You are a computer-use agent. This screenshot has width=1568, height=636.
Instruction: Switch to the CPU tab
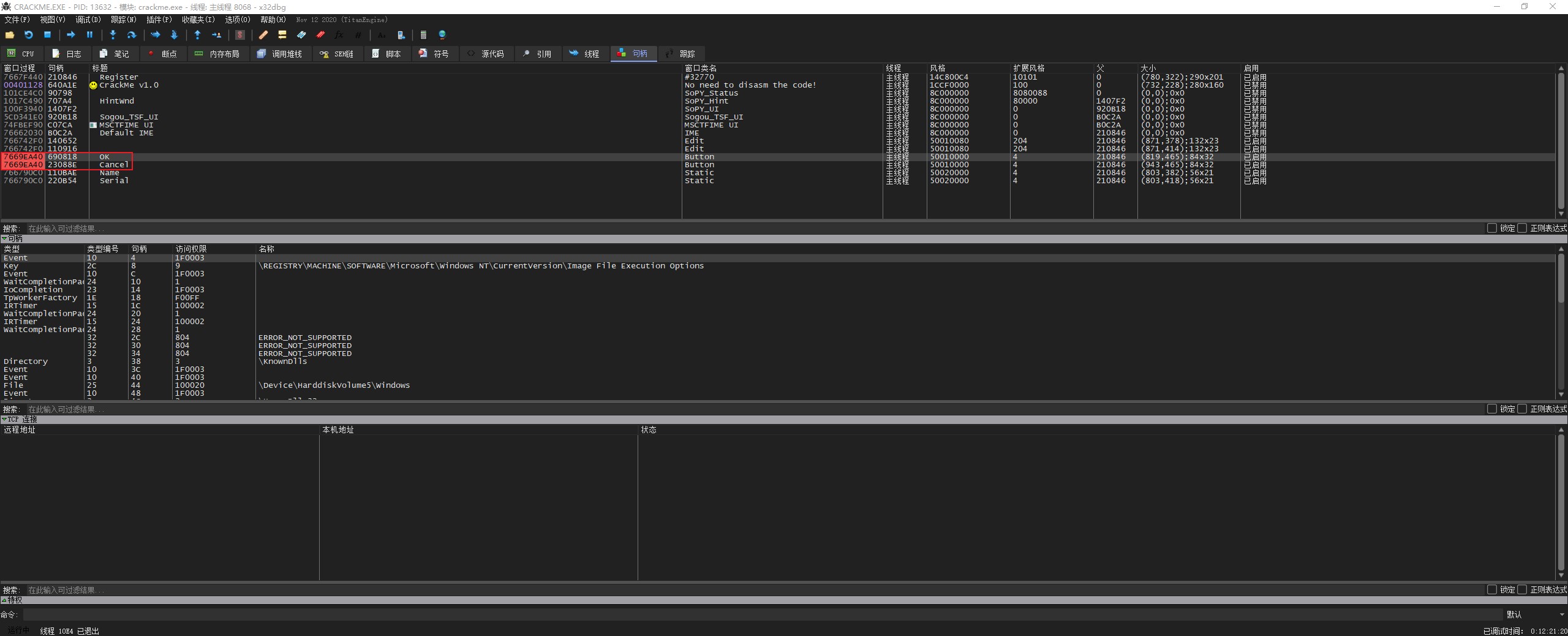coord(21,54)
